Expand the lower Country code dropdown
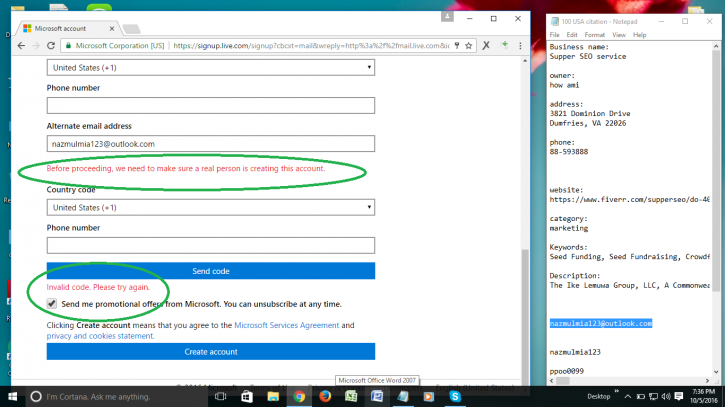725x407 pixels. (x=210, y=207)
